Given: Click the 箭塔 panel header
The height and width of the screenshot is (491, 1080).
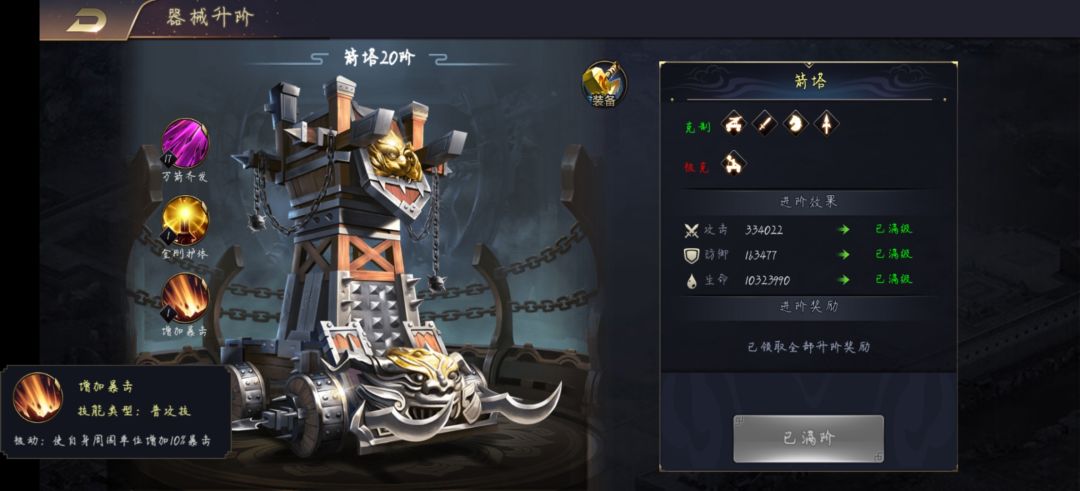Looking at the screenshot, I should [809, 82].
